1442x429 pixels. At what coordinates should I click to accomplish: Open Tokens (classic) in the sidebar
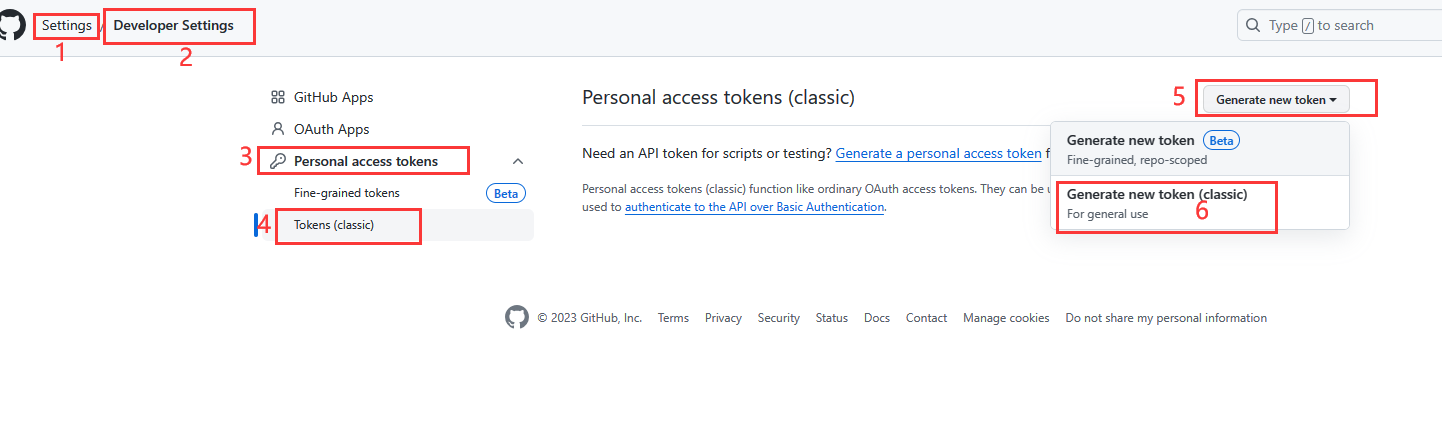pos(334,225)
